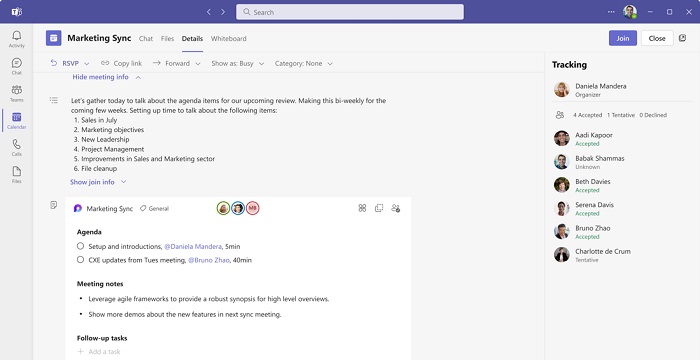Check off Setup and introductions agenda item
This screenshot has width=700, height=360.
(x=80, y=246)
